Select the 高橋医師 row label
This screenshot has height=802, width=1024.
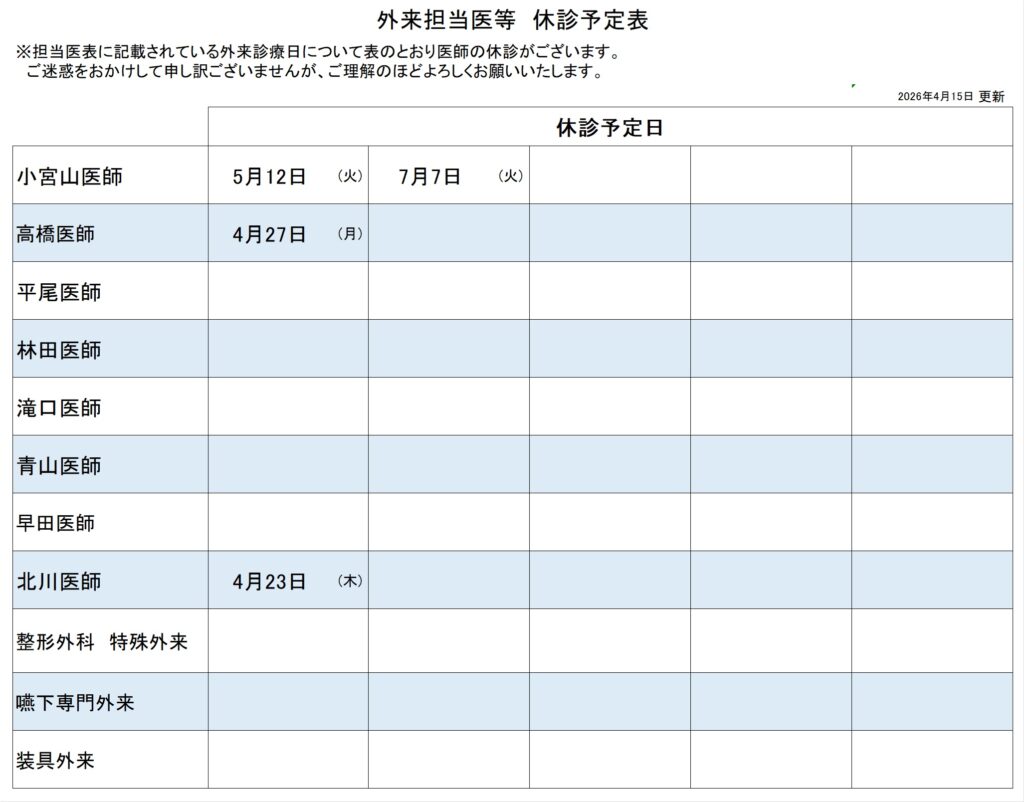[56, 235]
